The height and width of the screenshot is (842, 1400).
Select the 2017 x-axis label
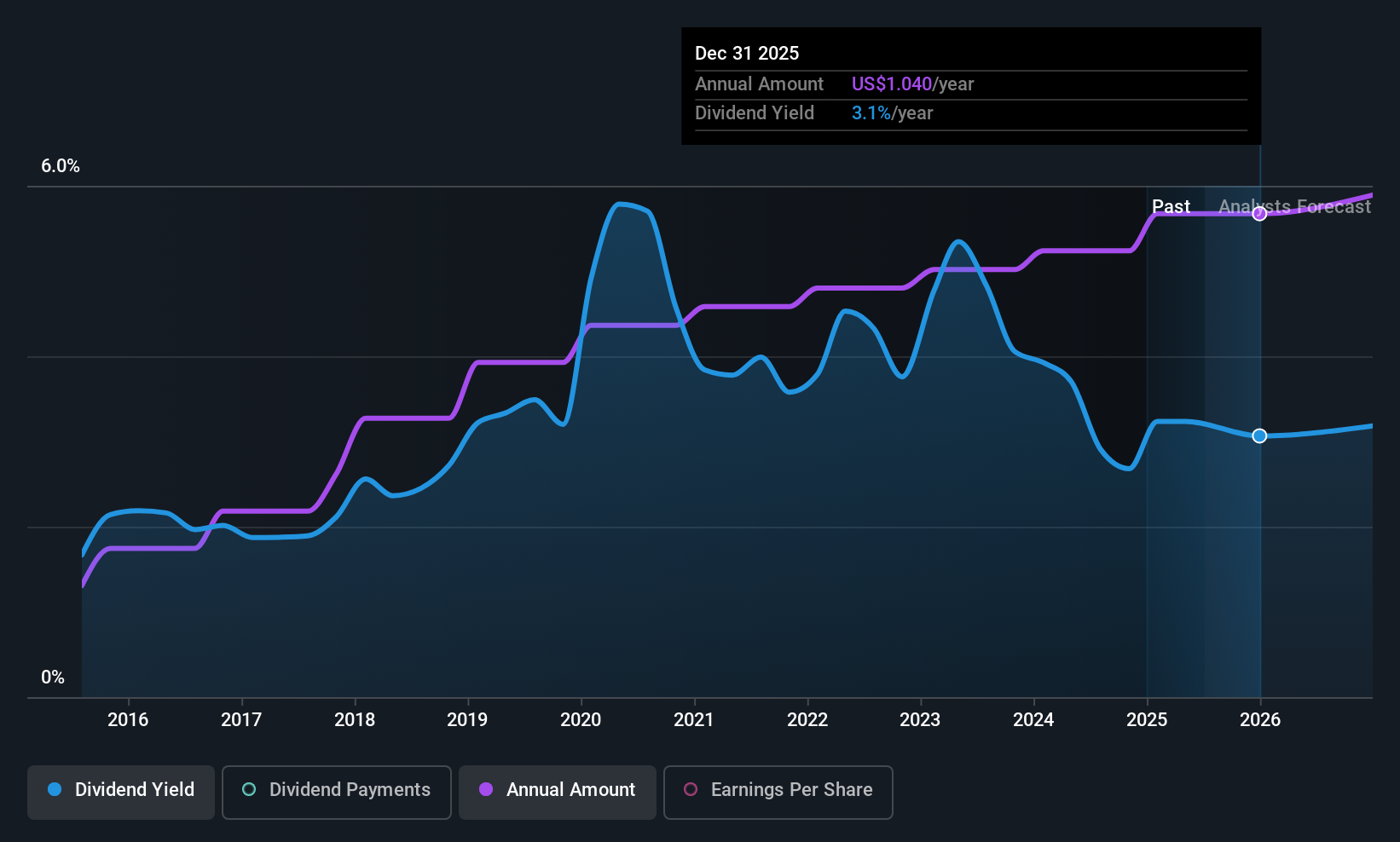click(x=241, y=720)
